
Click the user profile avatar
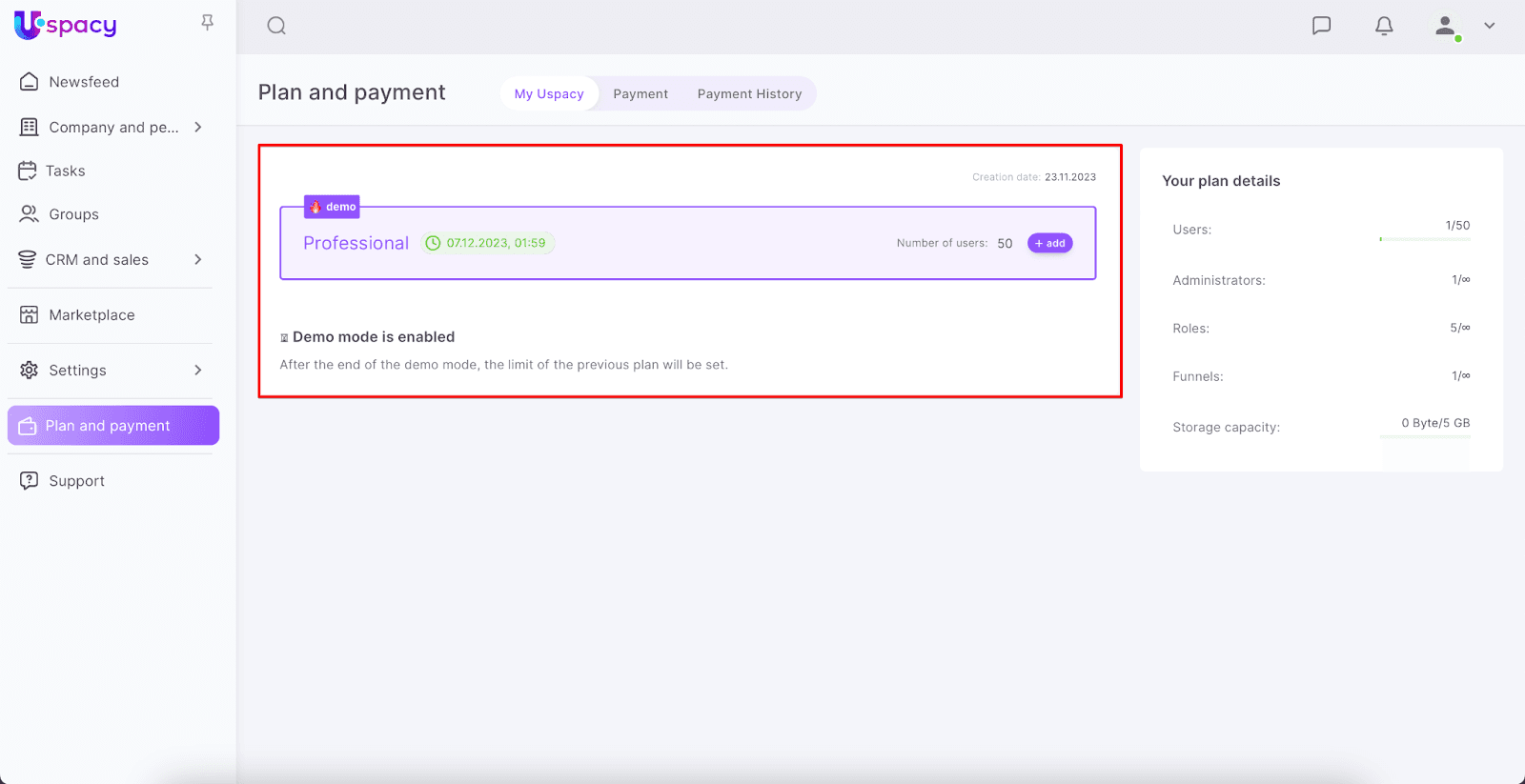tap(1446, 26)
